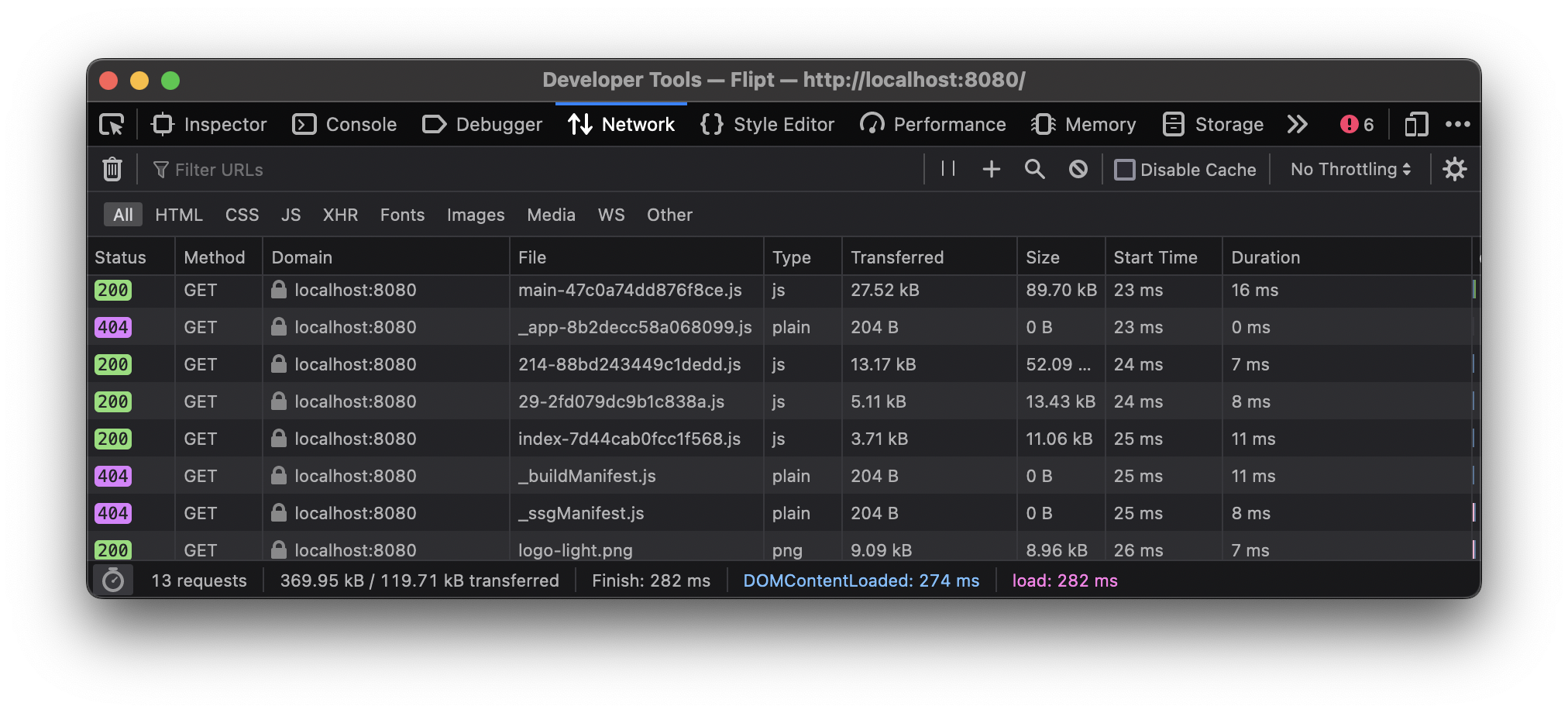Filter requests by Other
Viewport: 1568px width, 713px height.
[670, 215]
